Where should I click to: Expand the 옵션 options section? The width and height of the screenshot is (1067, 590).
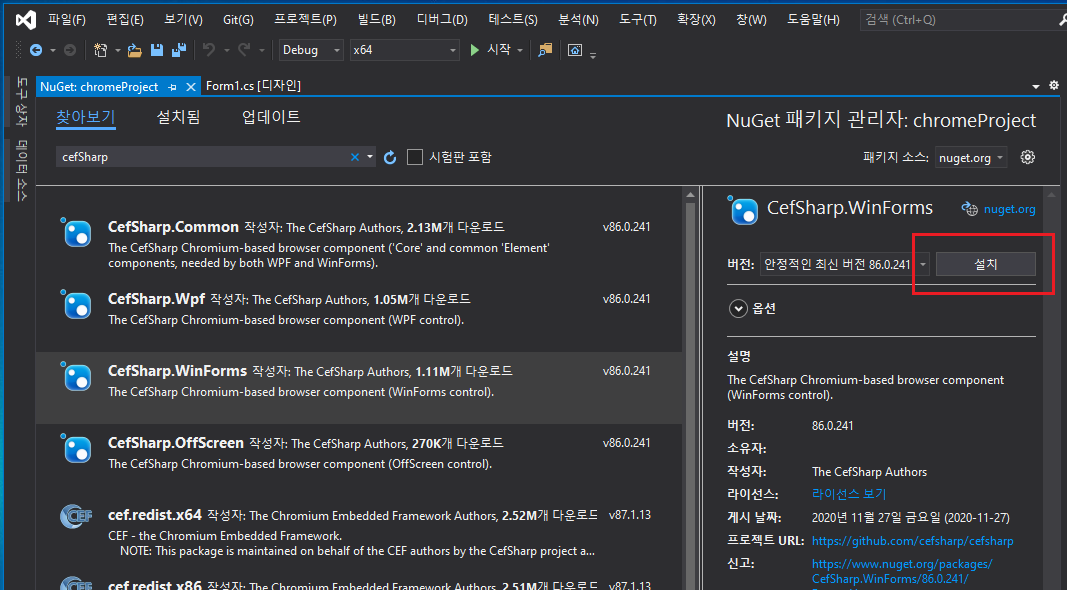click(x=738, y=309)
